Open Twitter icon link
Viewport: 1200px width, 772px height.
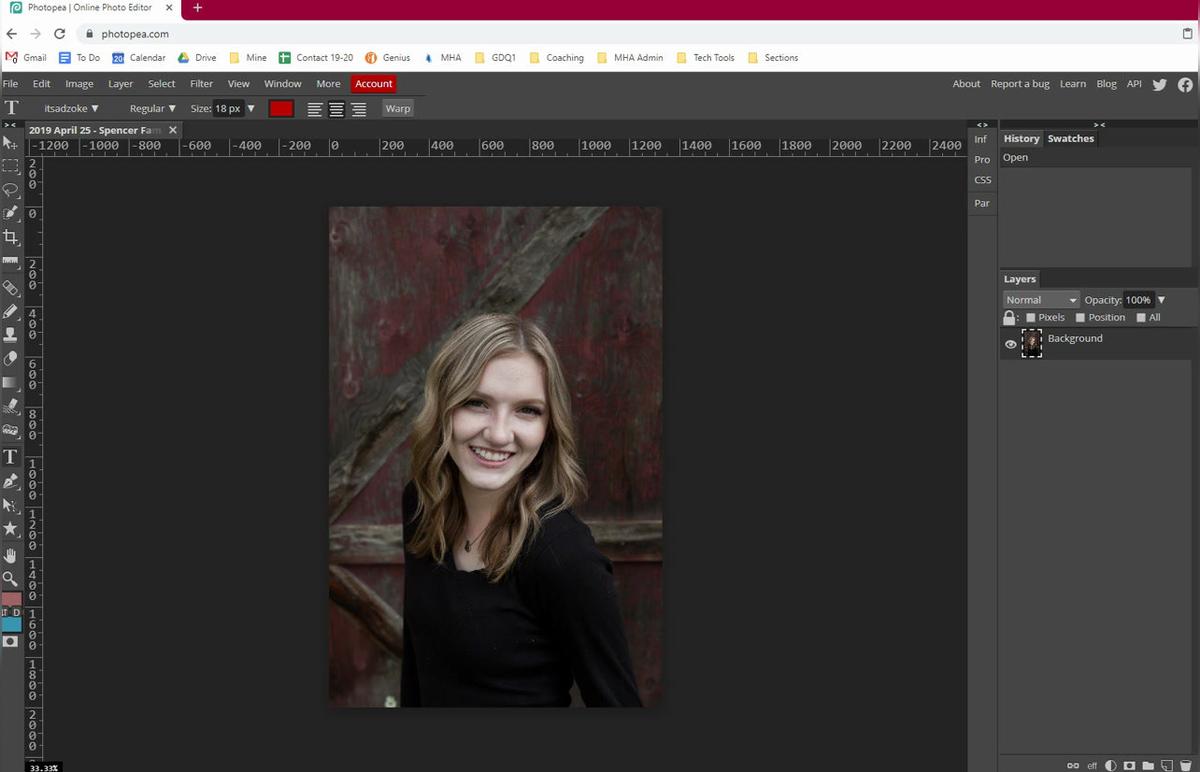(1160, 84)
